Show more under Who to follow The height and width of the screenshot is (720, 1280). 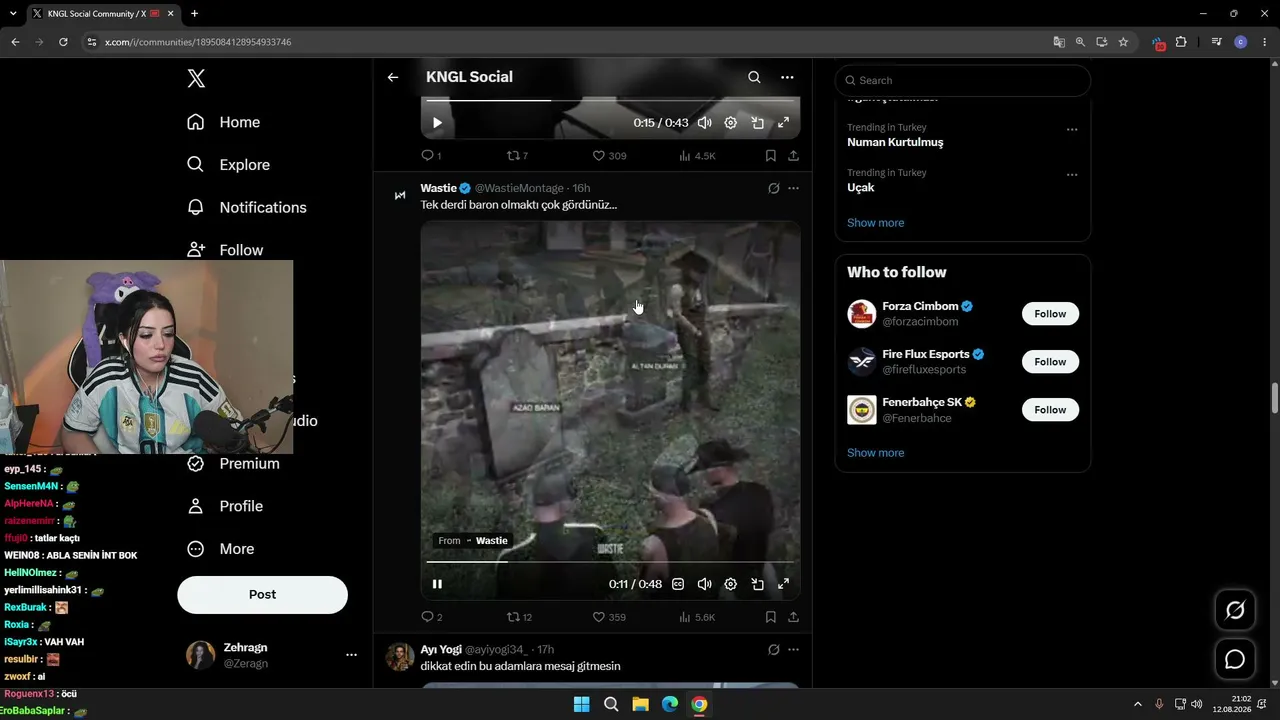coord(875,453)
